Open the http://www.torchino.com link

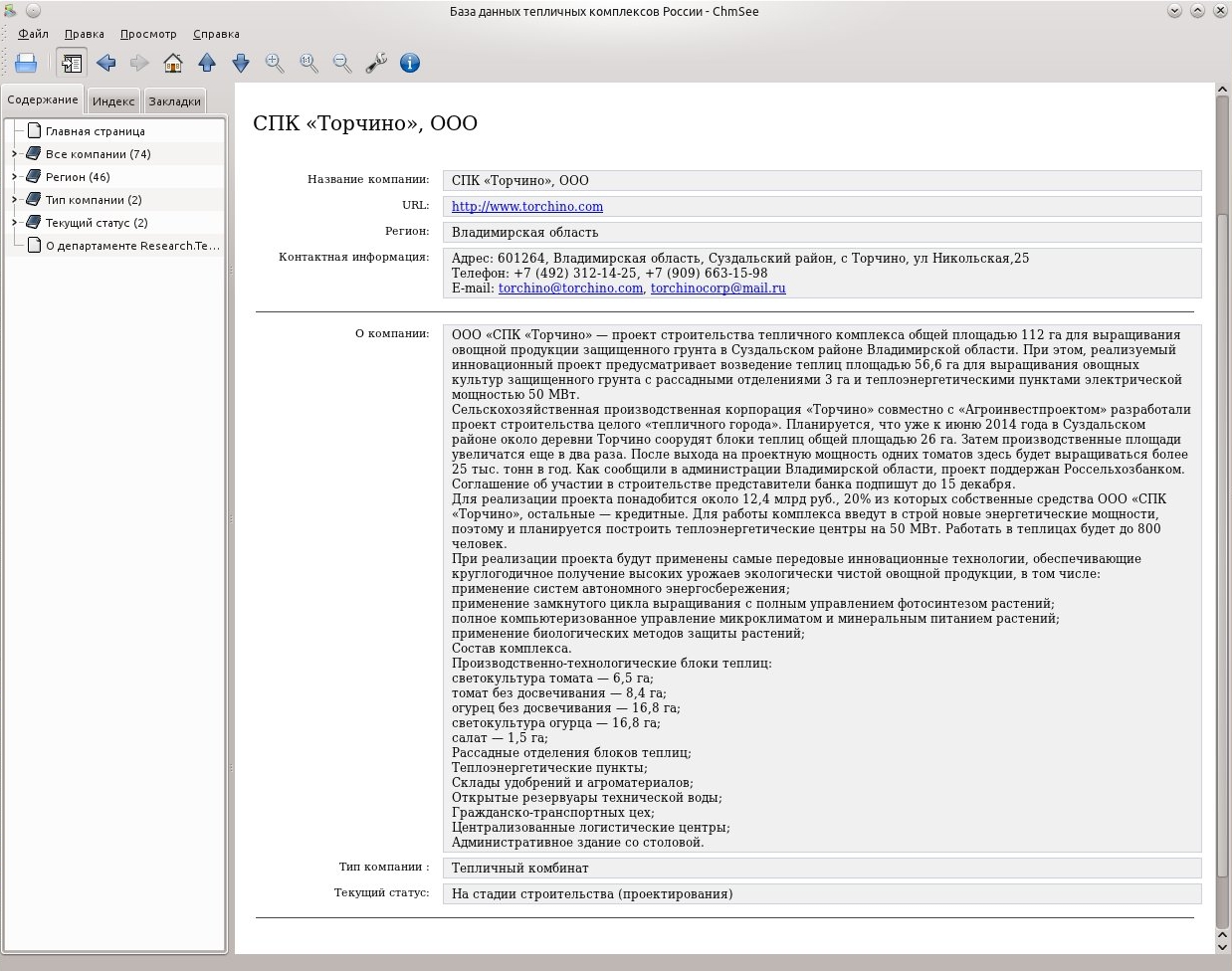(527, 207)
